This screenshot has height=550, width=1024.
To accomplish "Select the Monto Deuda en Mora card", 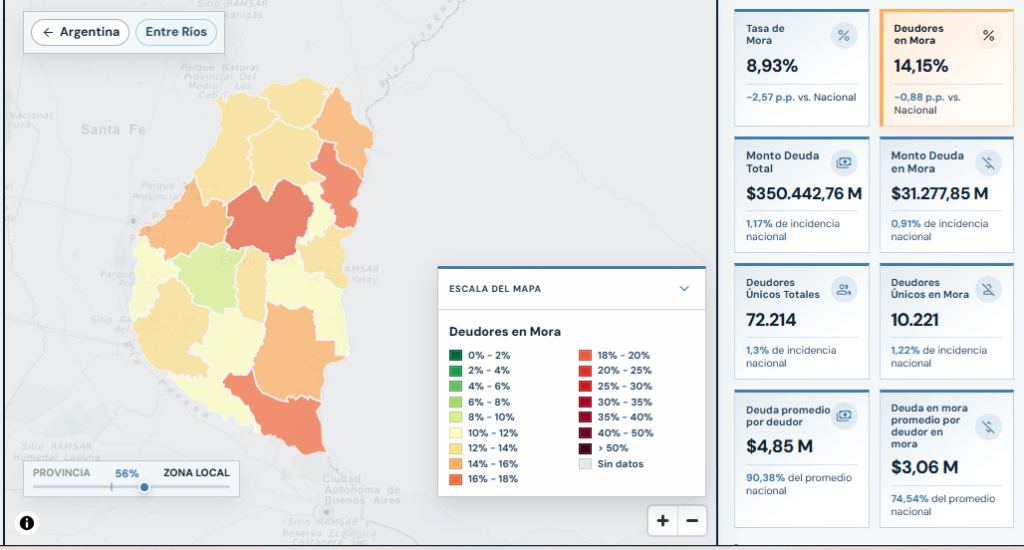I will pos(946,195).
